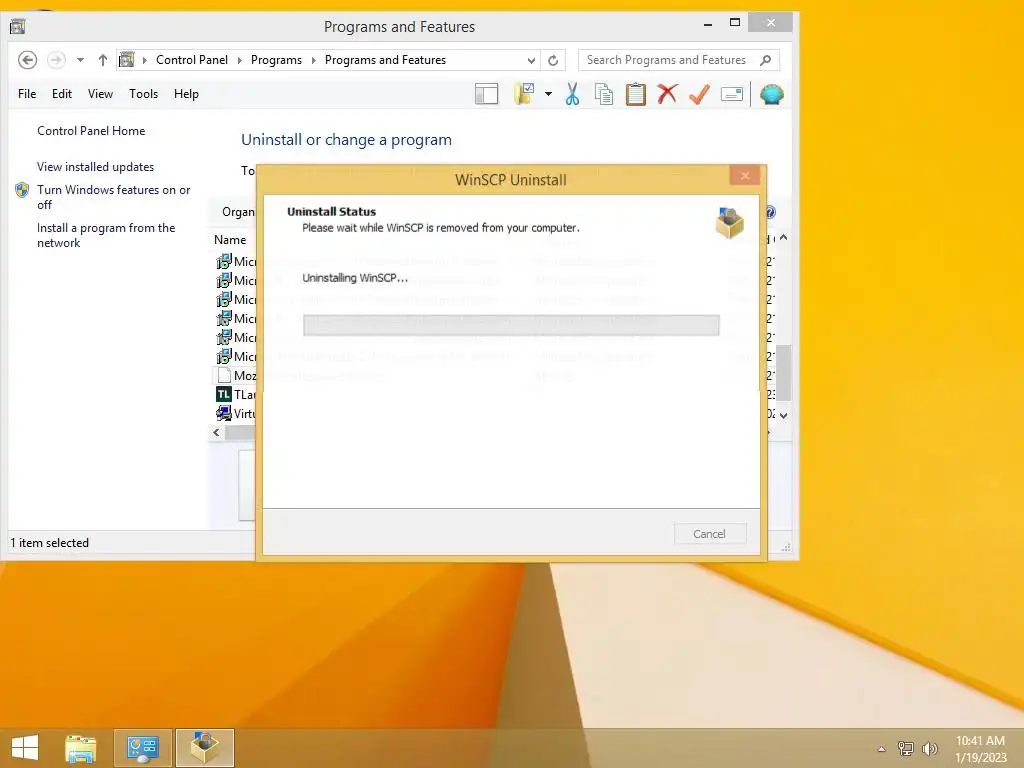Viewport: 1024px width, 768px height.
Task: Open dropdown next to folder options icon
Action: click(549, 94)
